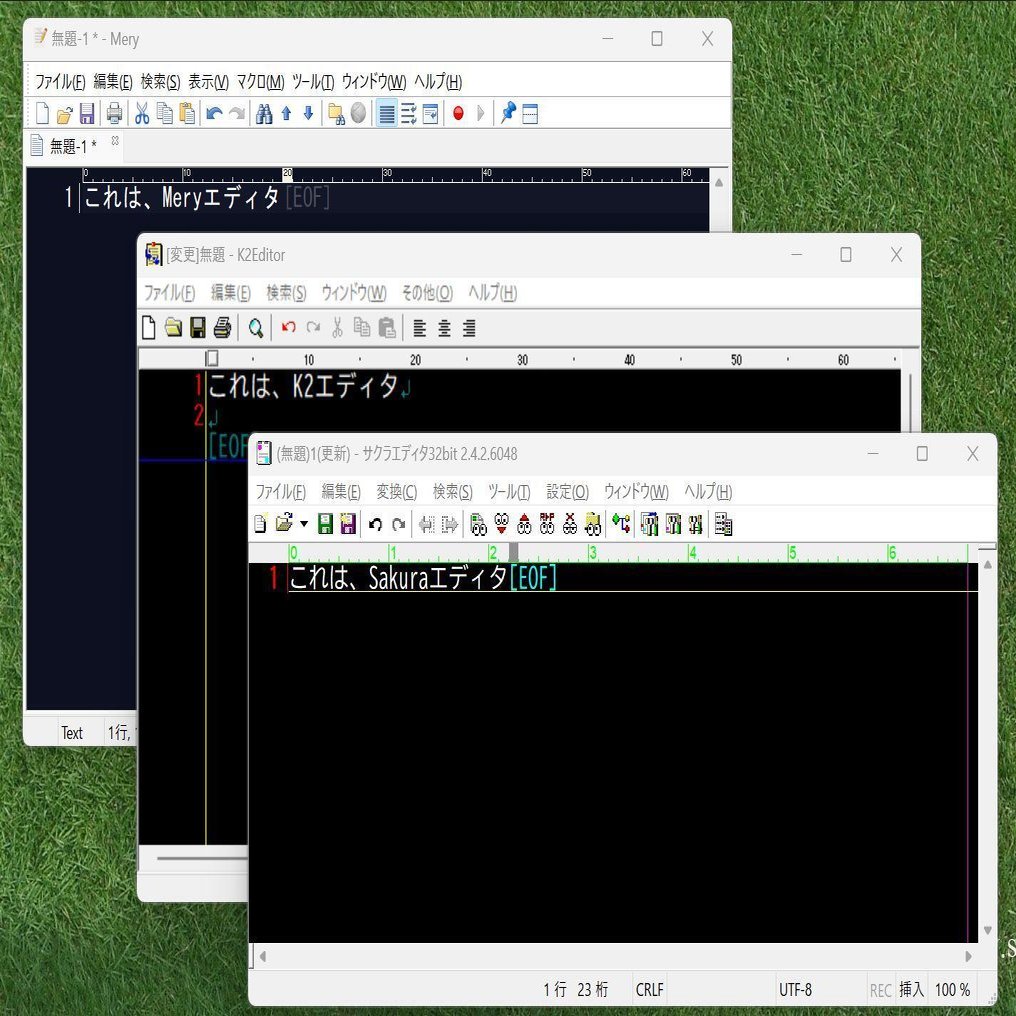The image size is (1016, 1016).
Task: Undo with K2Editor's red arrow icon
Action: click(288, 327)
